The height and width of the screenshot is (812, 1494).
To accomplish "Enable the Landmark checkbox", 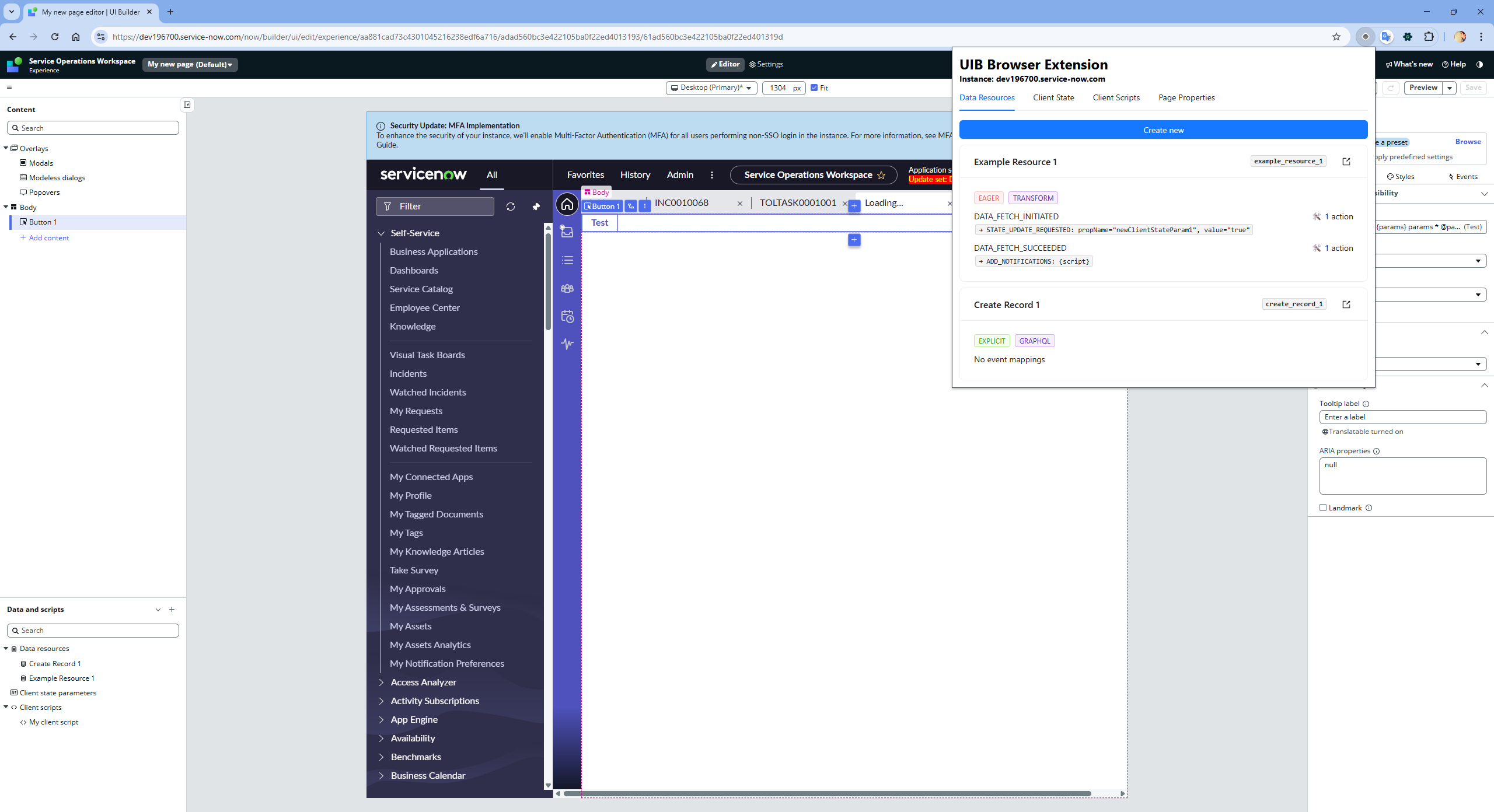I will [x=1323, y=508].
